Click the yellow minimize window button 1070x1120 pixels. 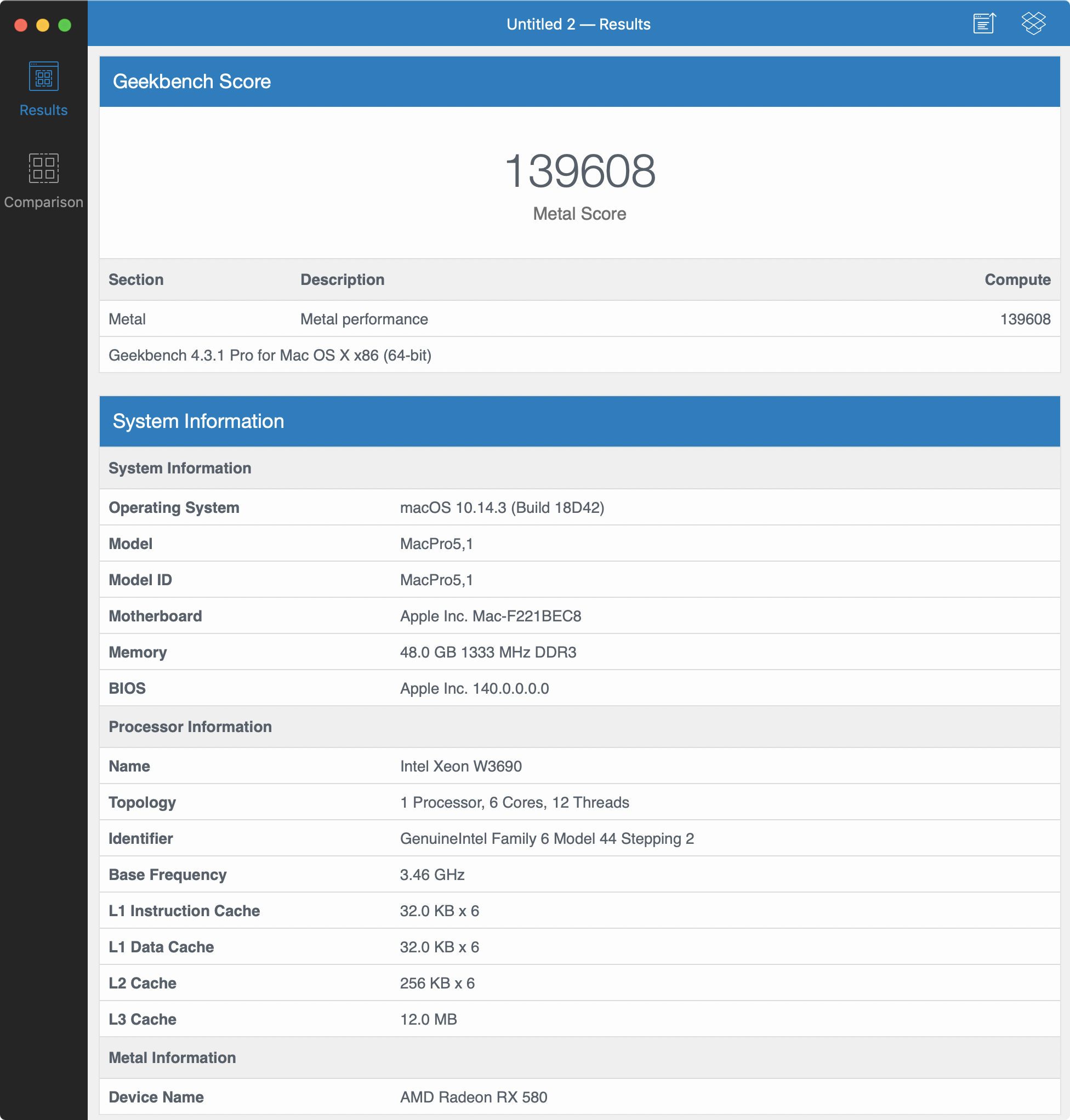pos(43,25)
